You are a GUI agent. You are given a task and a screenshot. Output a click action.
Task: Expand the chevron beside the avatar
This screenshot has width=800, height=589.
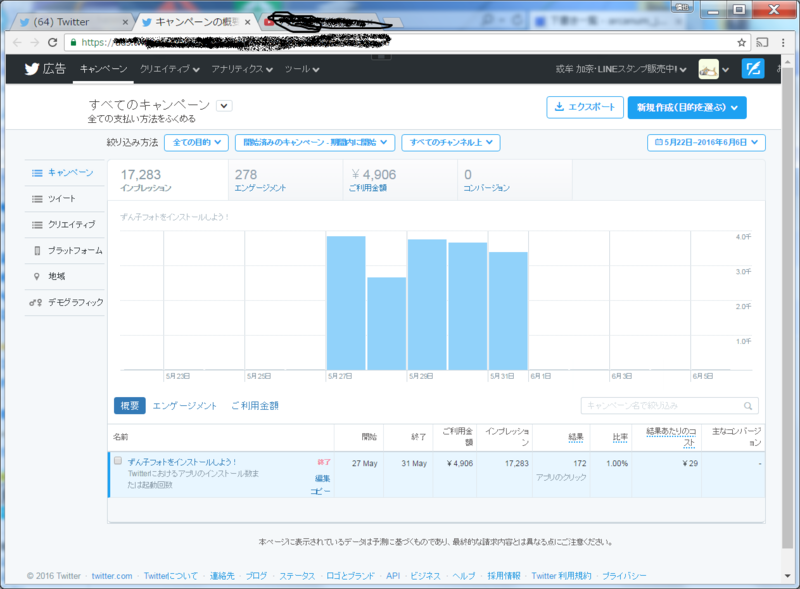725,69
